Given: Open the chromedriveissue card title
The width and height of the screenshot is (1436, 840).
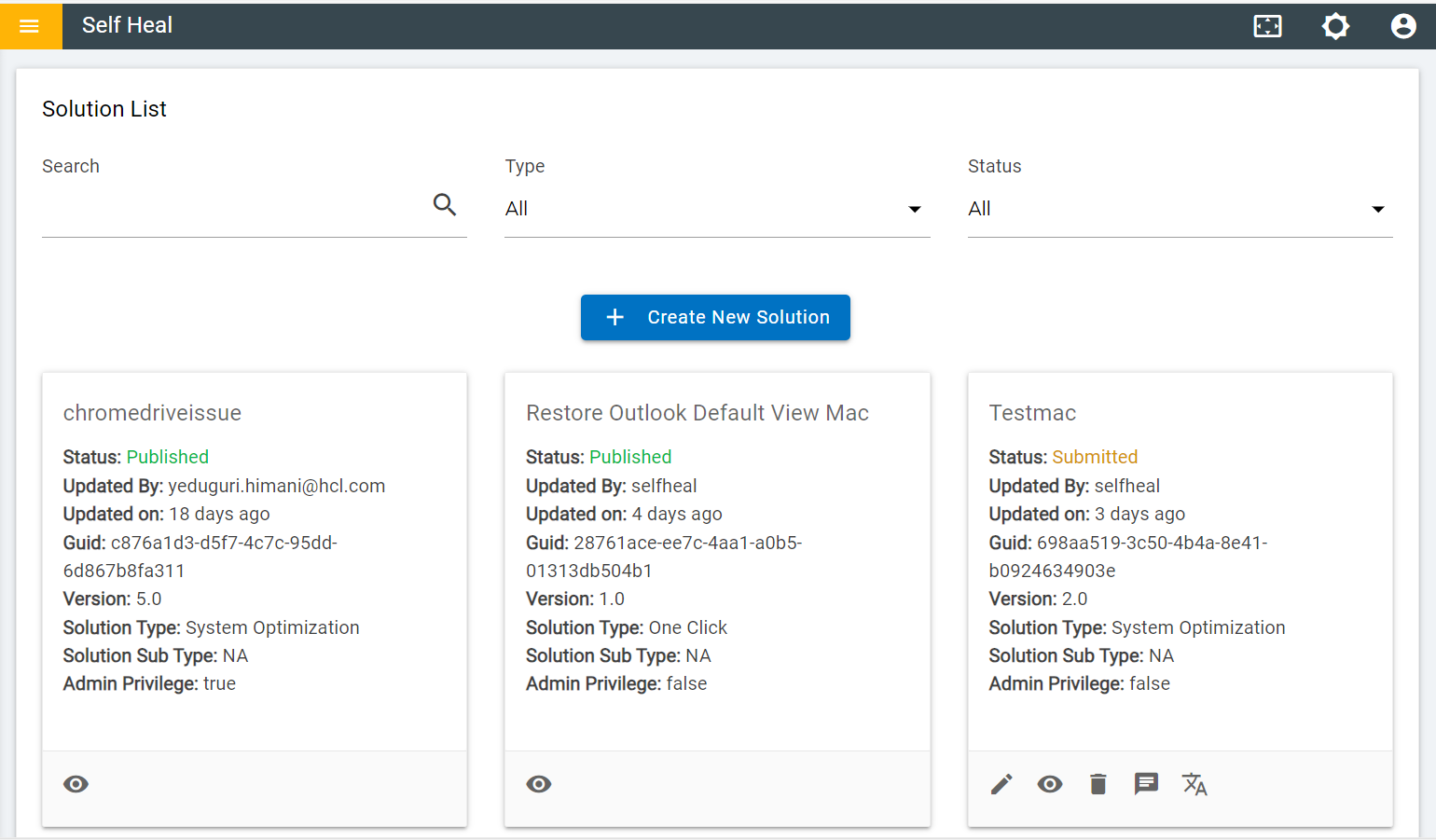Looking at the screenshot, I should (152, 413).
